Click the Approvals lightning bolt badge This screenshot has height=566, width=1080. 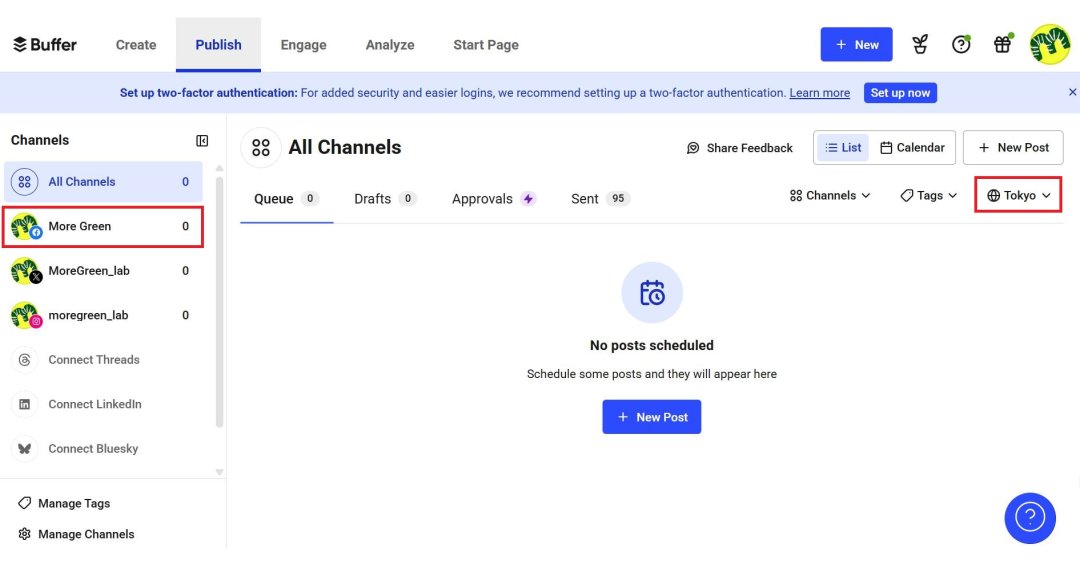click(x=528, y=199)
